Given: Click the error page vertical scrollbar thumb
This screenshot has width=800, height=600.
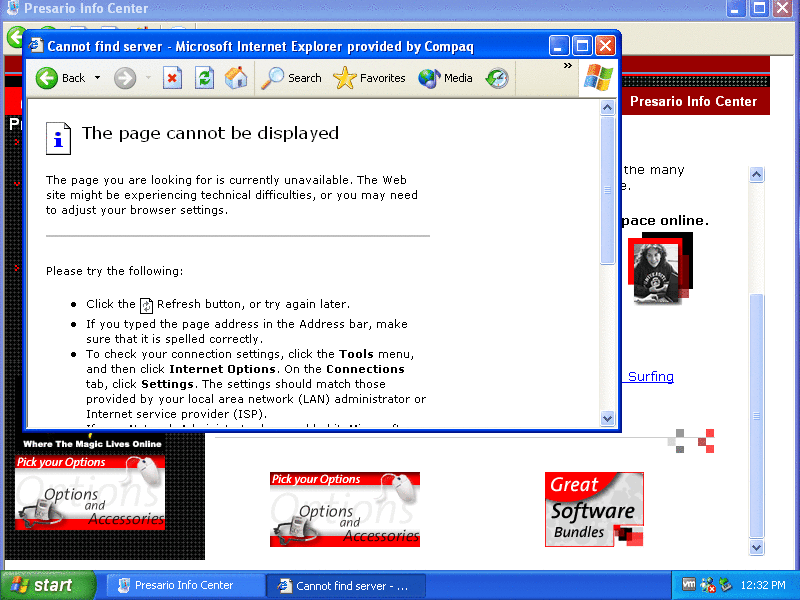Looking at the screenshot, I should [607, 190].
